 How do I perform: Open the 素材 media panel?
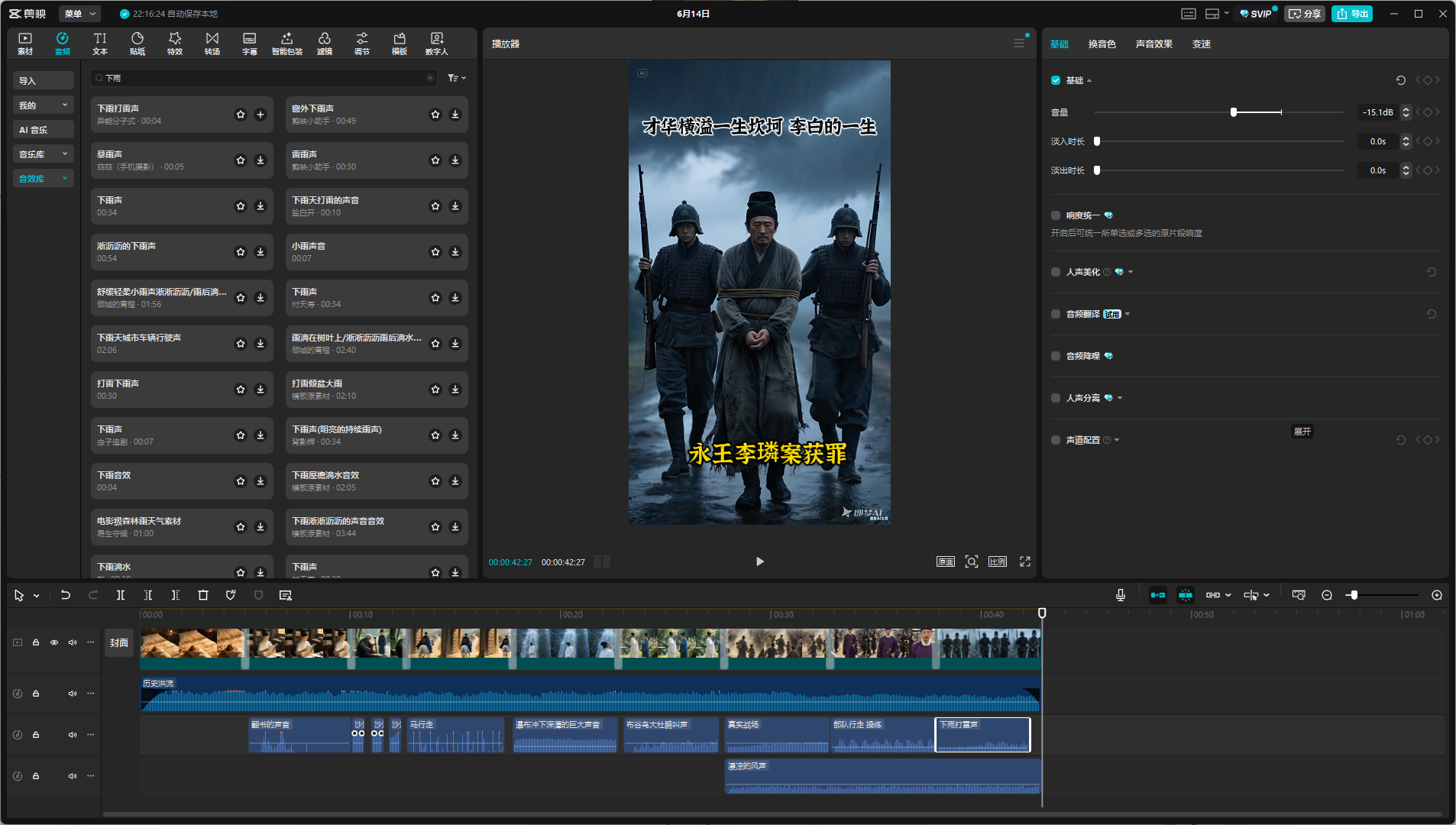click(25, 44)
